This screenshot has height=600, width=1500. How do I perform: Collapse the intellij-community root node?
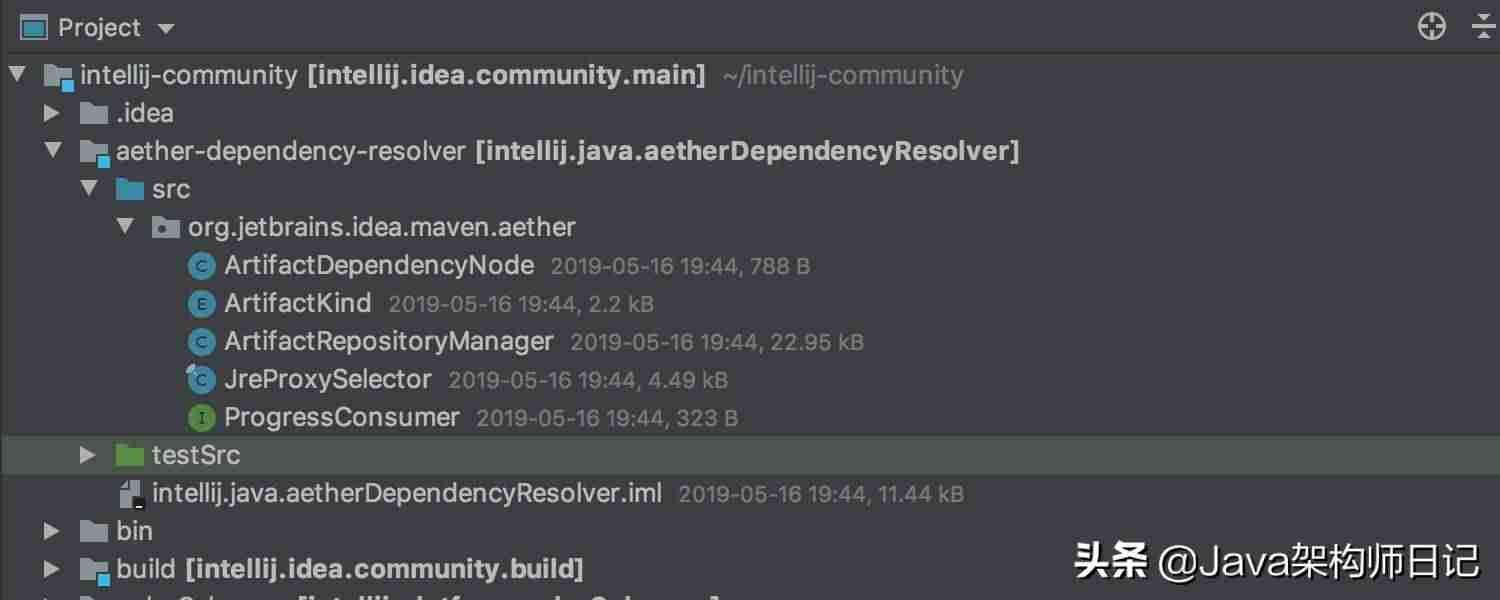pos(17,75)
